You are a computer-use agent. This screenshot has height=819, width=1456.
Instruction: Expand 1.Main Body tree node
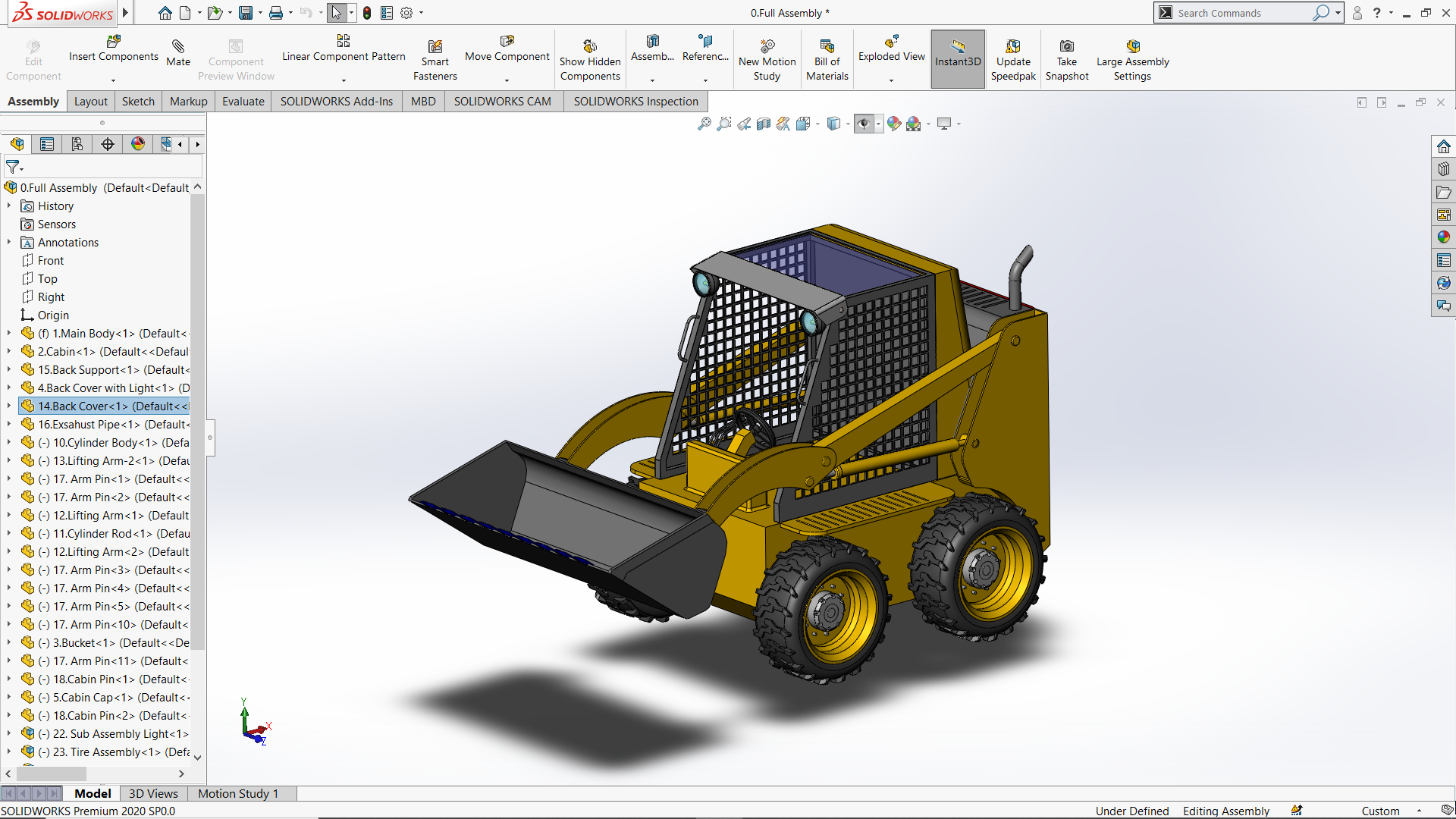(x=9, y=333)
